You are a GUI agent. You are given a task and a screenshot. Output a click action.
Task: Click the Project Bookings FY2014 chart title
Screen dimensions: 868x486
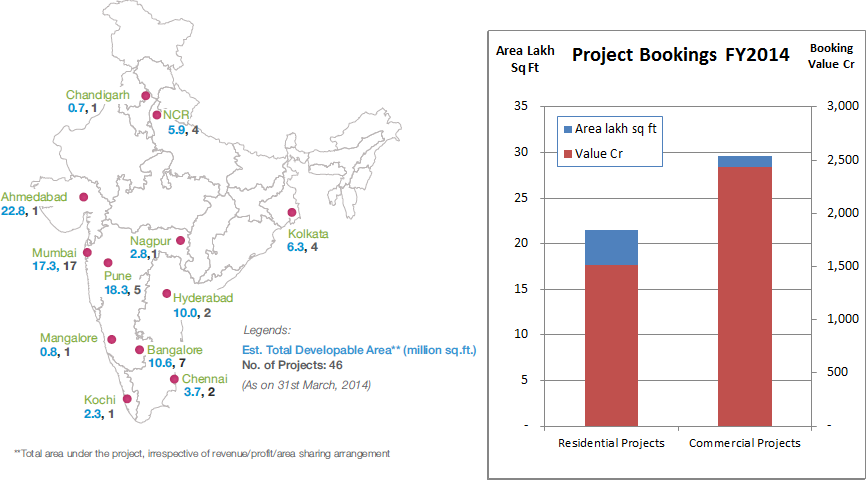coord(680,54)
